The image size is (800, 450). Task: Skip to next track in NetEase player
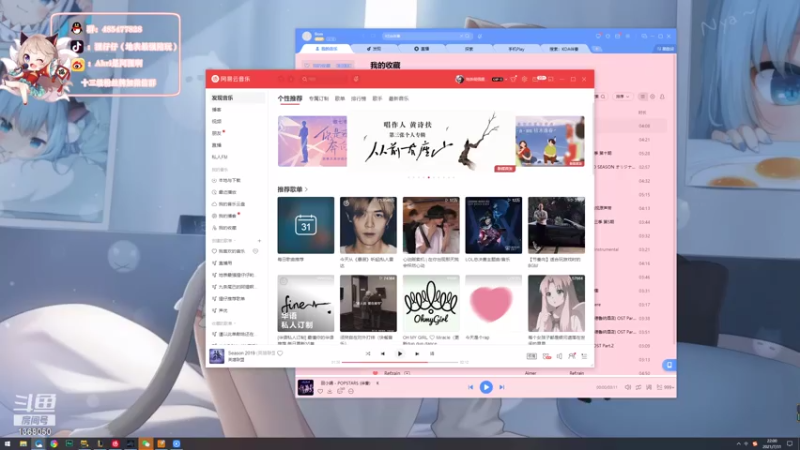click(x=417, y=354)
